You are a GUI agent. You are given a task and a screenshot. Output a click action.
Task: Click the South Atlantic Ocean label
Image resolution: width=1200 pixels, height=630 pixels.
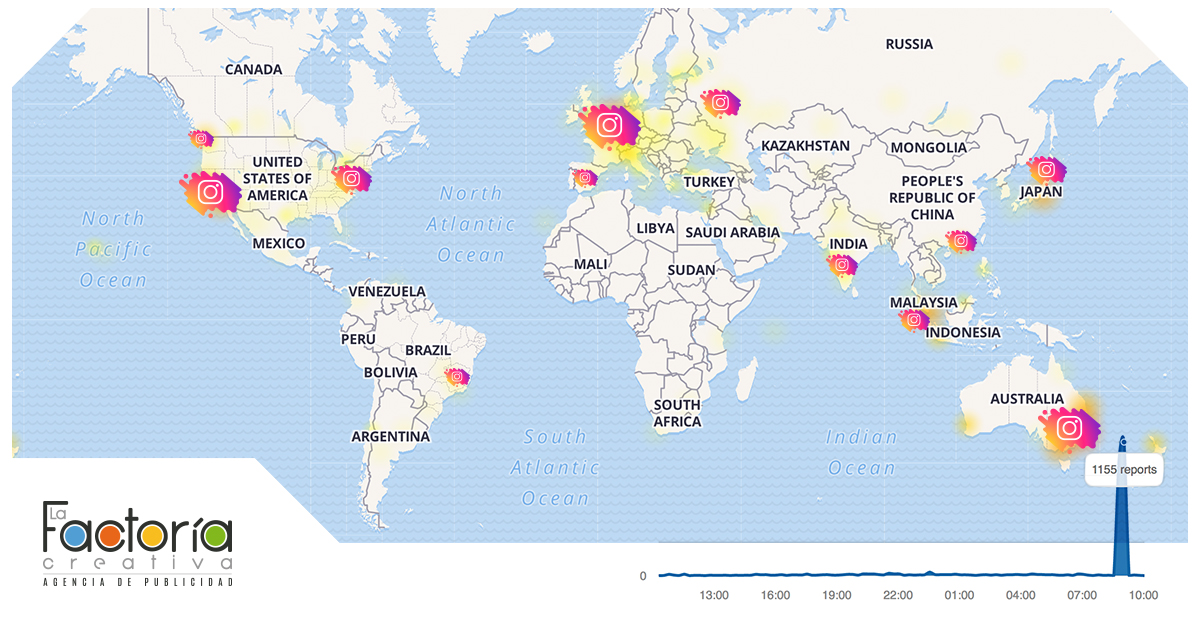pos(556,467)
